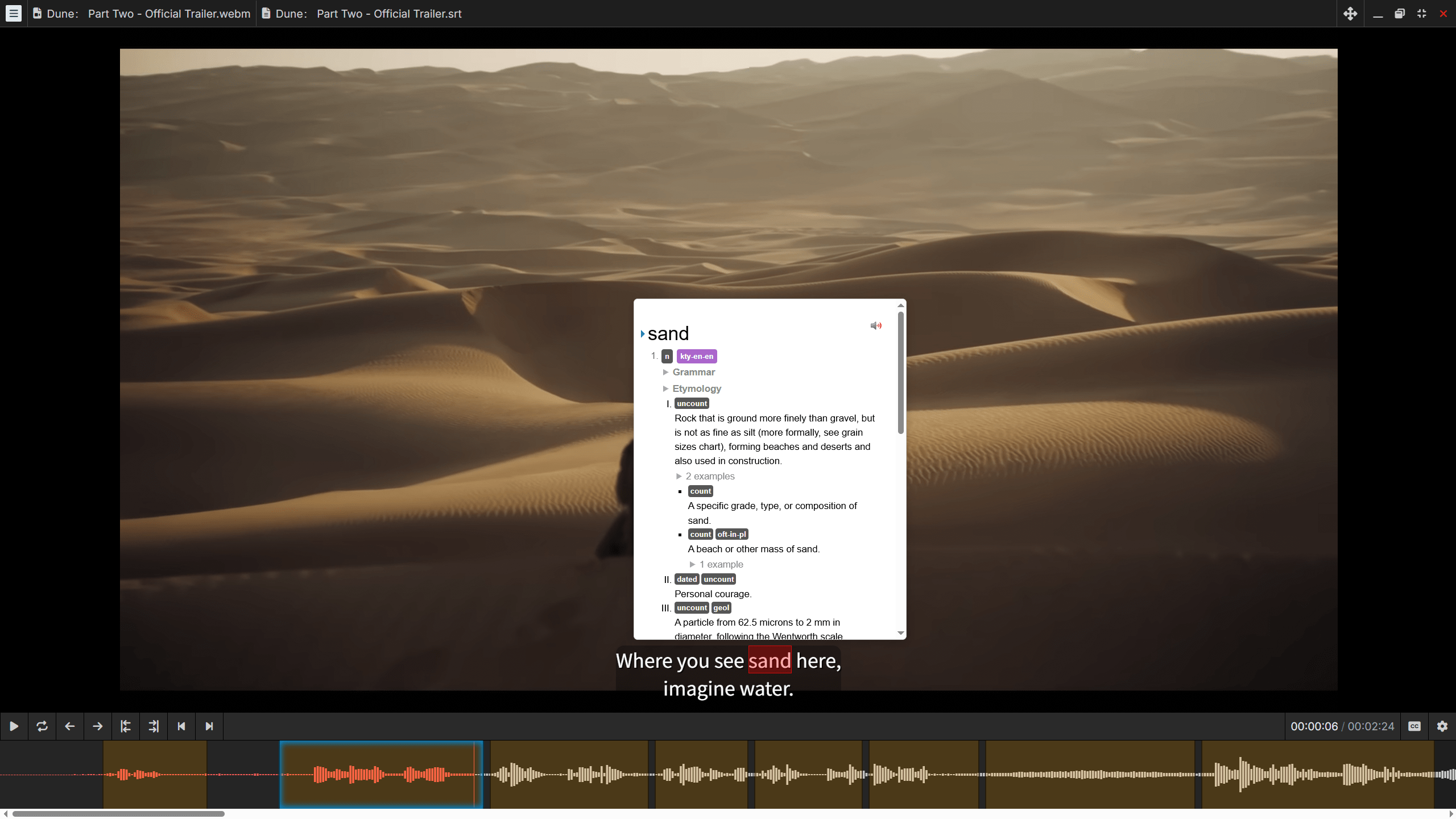
Task: Select the longest waveform segment with the flat waveform
Action: click(1090, 774)
